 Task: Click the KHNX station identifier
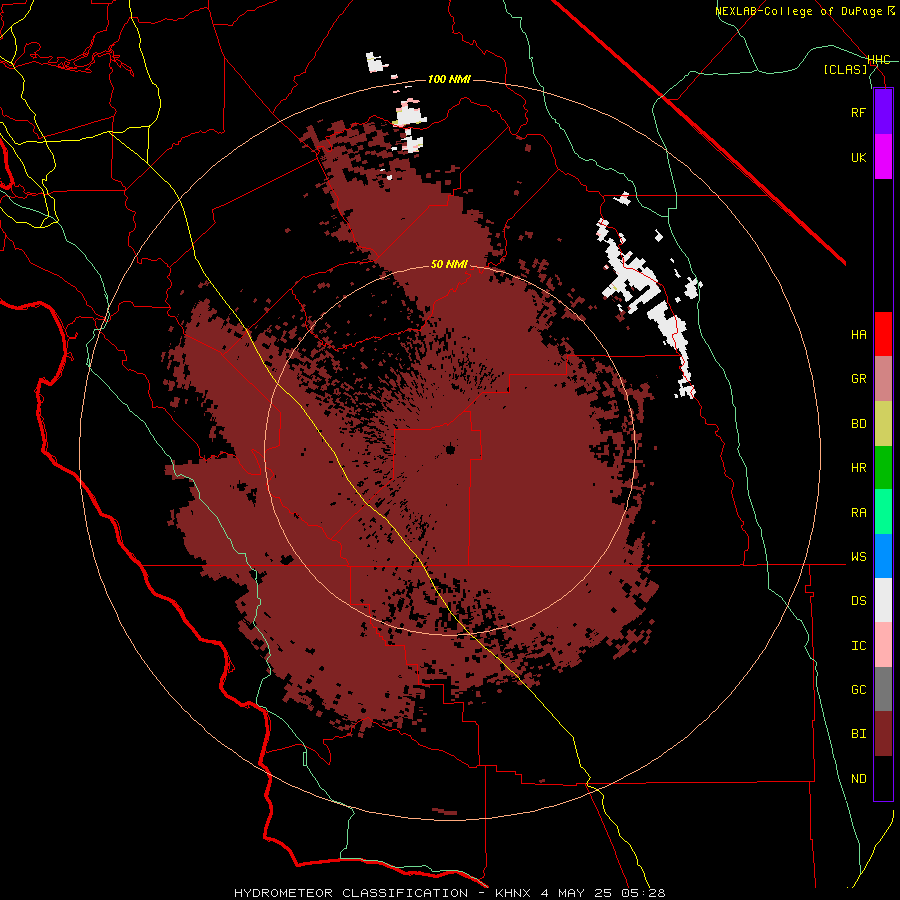click(513, 893)
